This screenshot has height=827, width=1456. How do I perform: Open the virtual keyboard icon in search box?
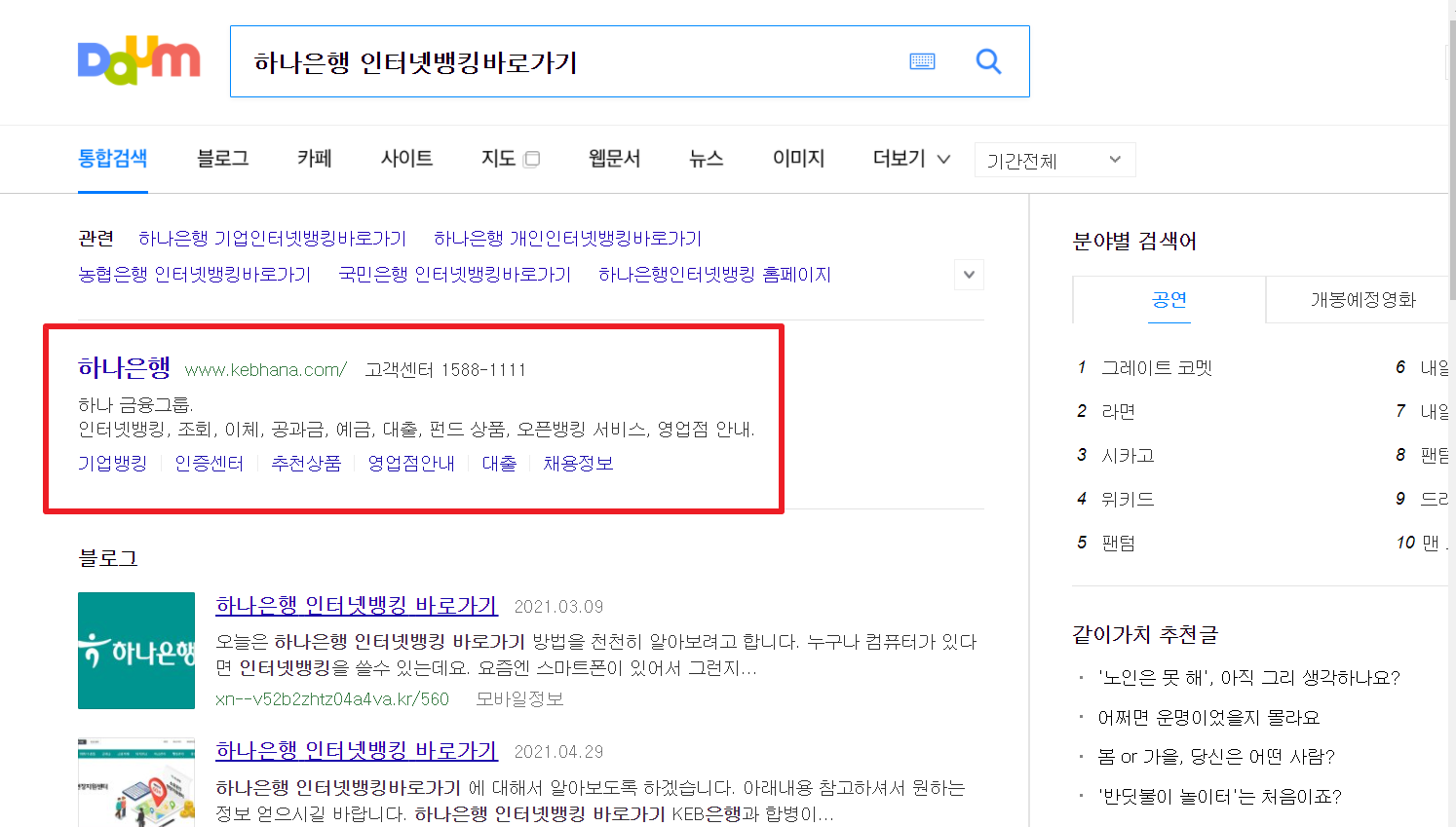922,61
